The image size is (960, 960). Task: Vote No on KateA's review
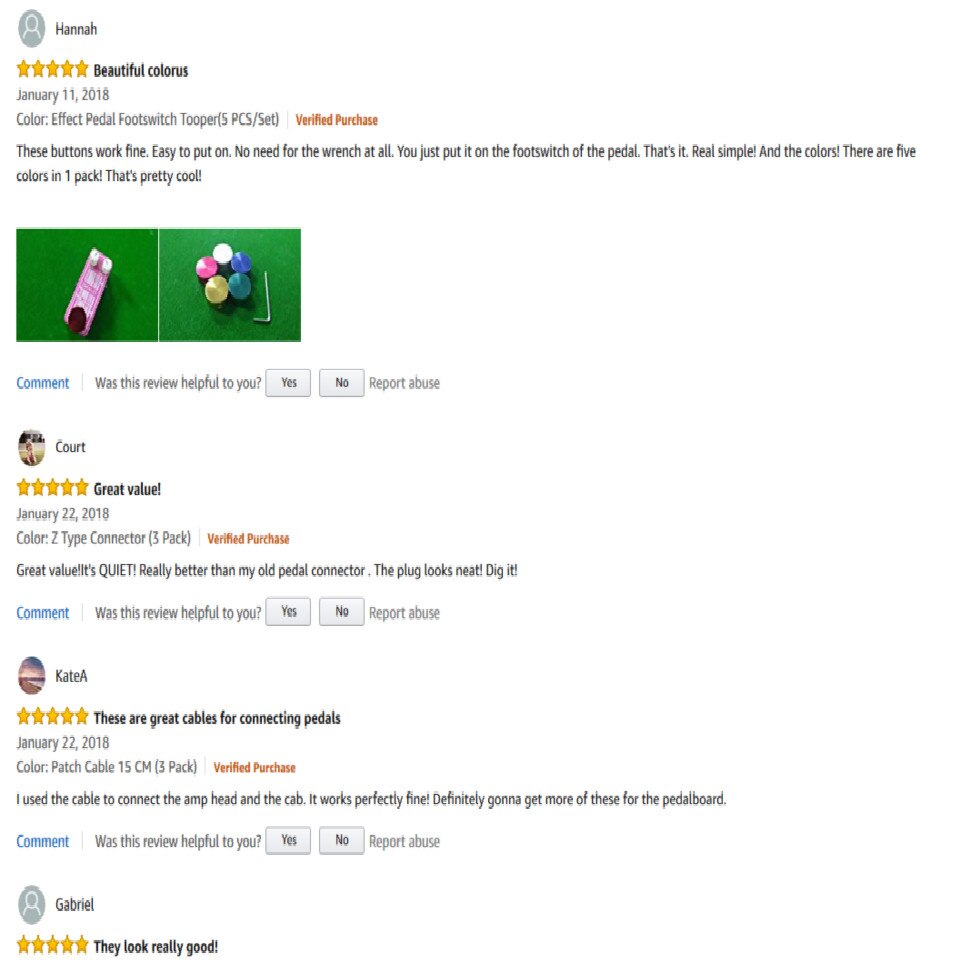[342, 841]
